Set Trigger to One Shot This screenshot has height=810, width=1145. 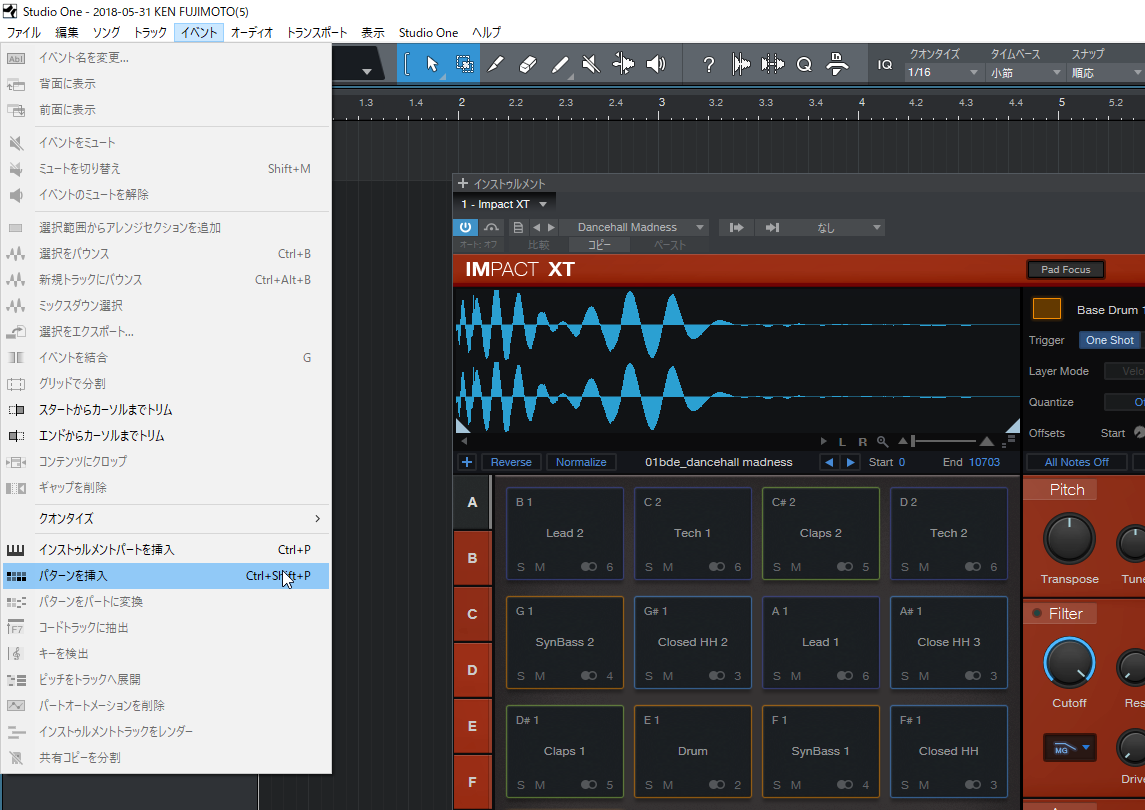pyautogui.click(x=1110, y=340)
